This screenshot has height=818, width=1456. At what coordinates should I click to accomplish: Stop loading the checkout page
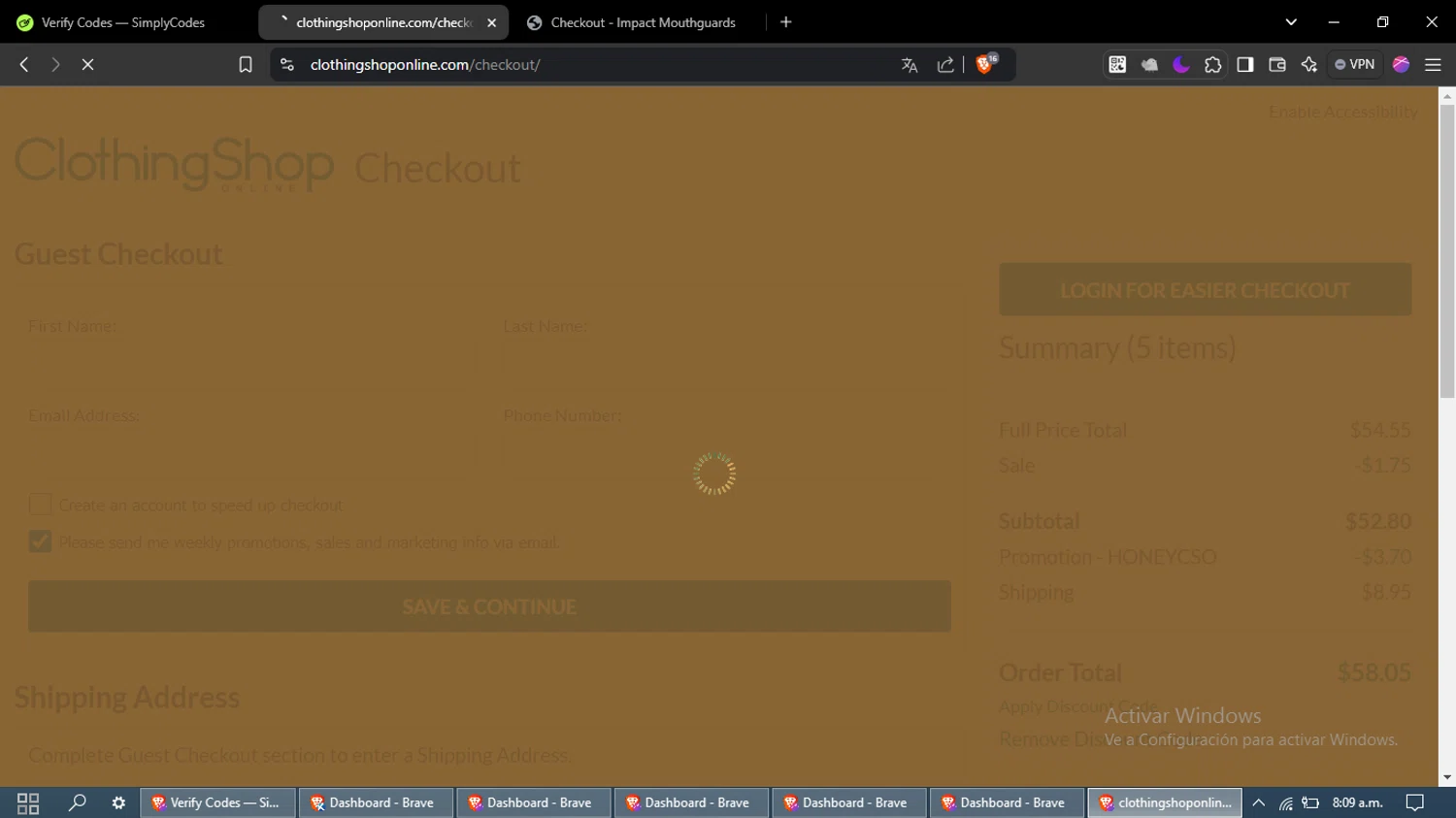(x=87, y=65)
